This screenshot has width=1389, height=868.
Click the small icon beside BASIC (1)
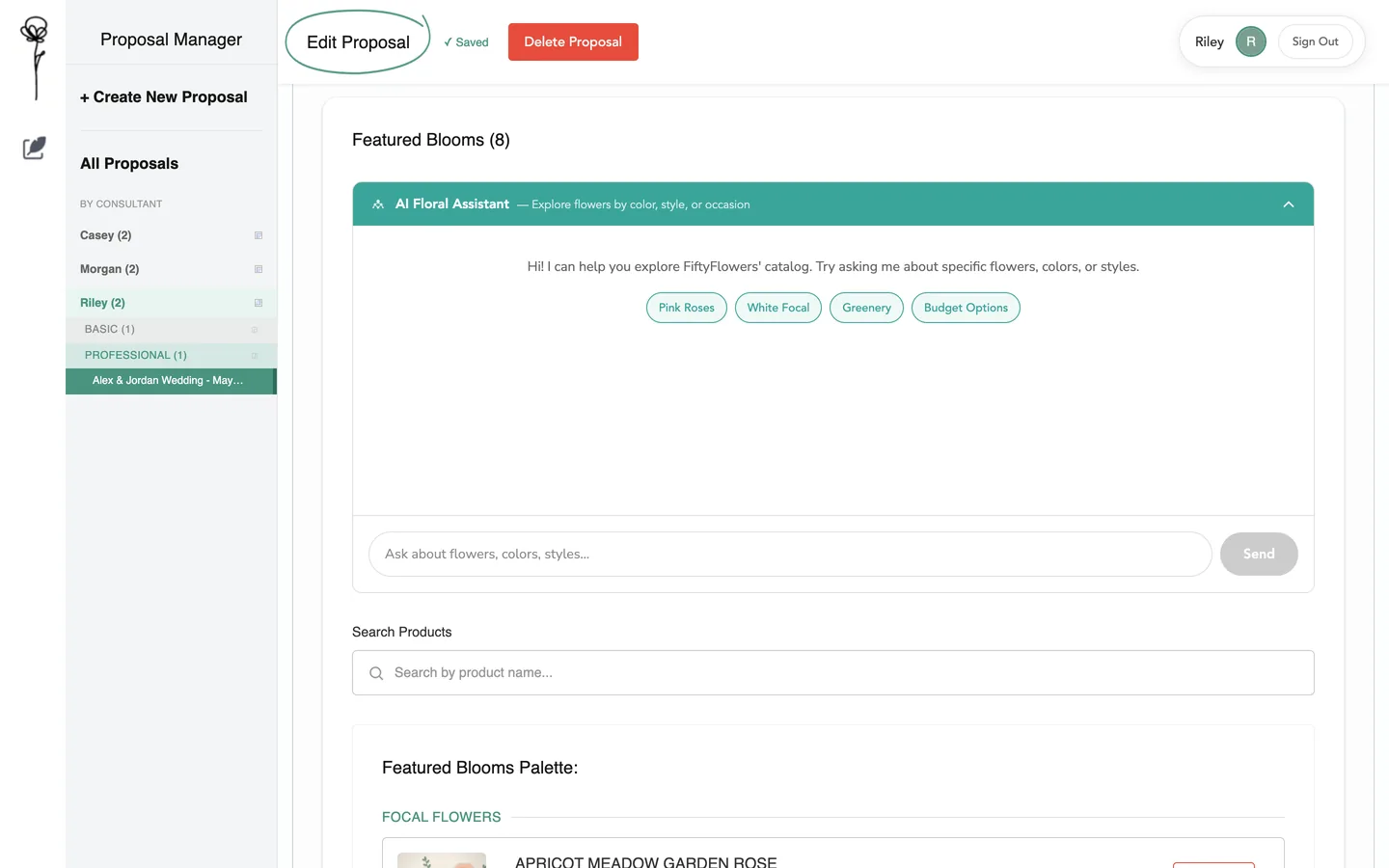coord(255,330)
